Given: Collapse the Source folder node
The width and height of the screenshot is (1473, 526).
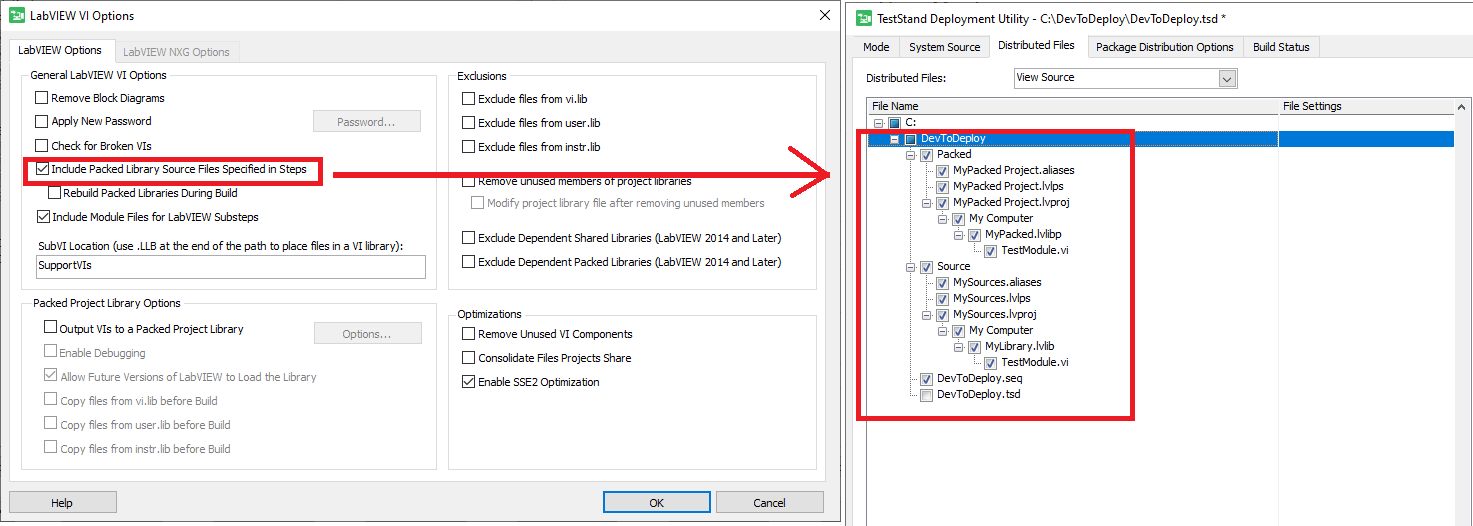Looking at the screenshot, I should [x=910, y=267].
